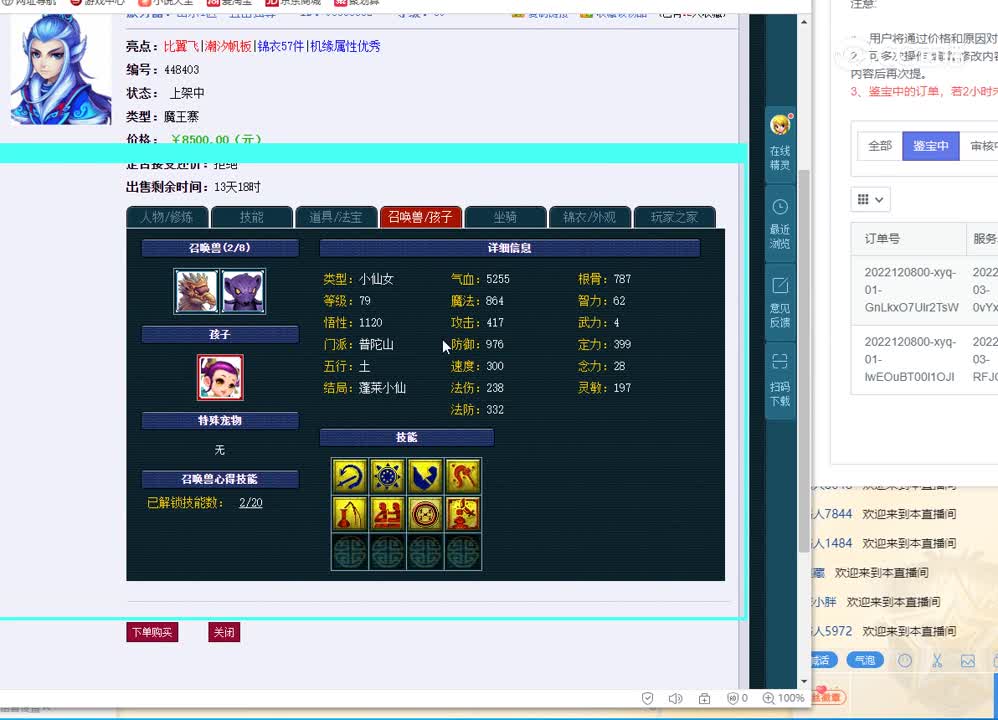Open the 最近浏览 recent history sidebar item

point(780,224)
